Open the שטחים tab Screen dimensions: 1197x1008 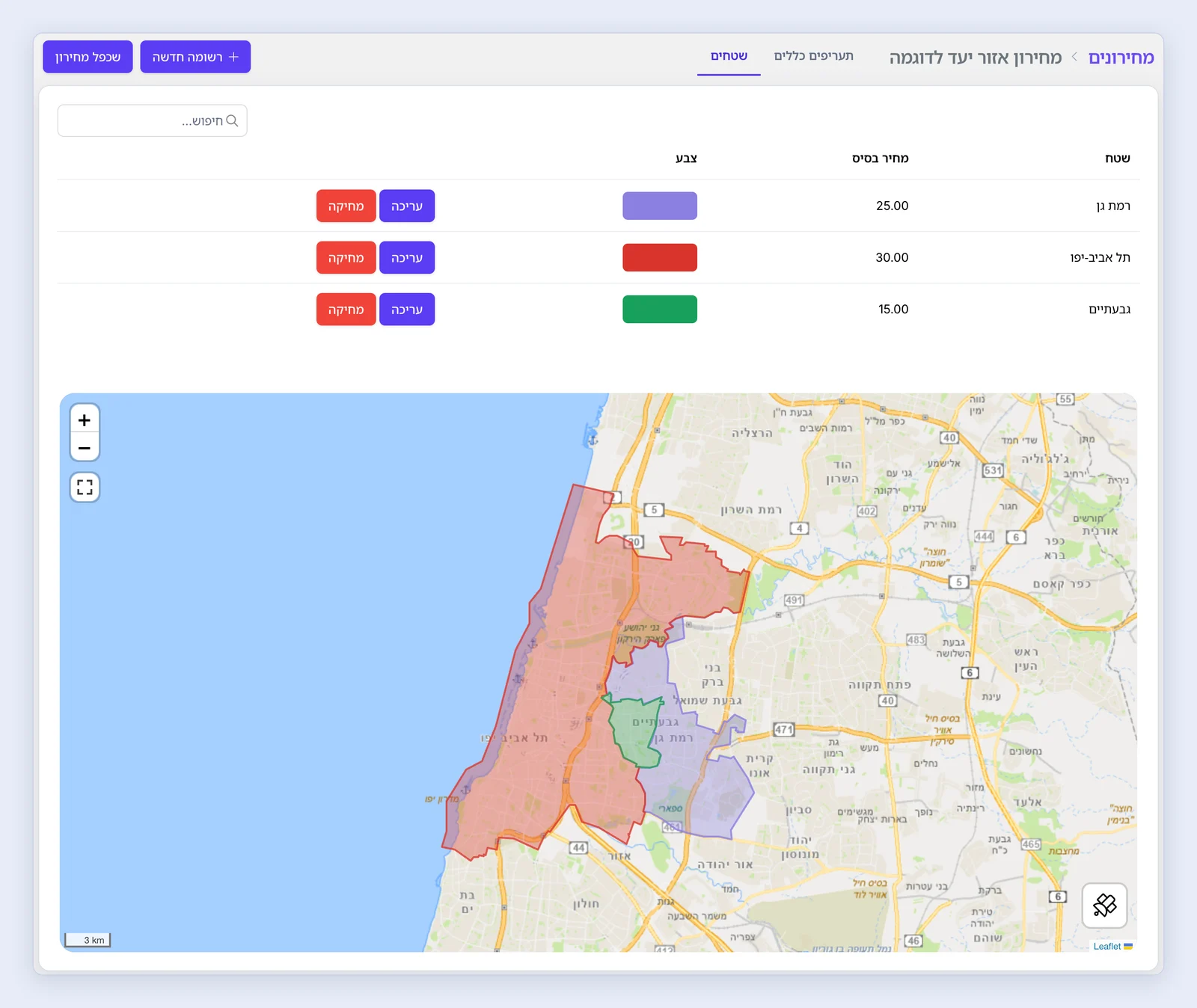click(729, 56)
